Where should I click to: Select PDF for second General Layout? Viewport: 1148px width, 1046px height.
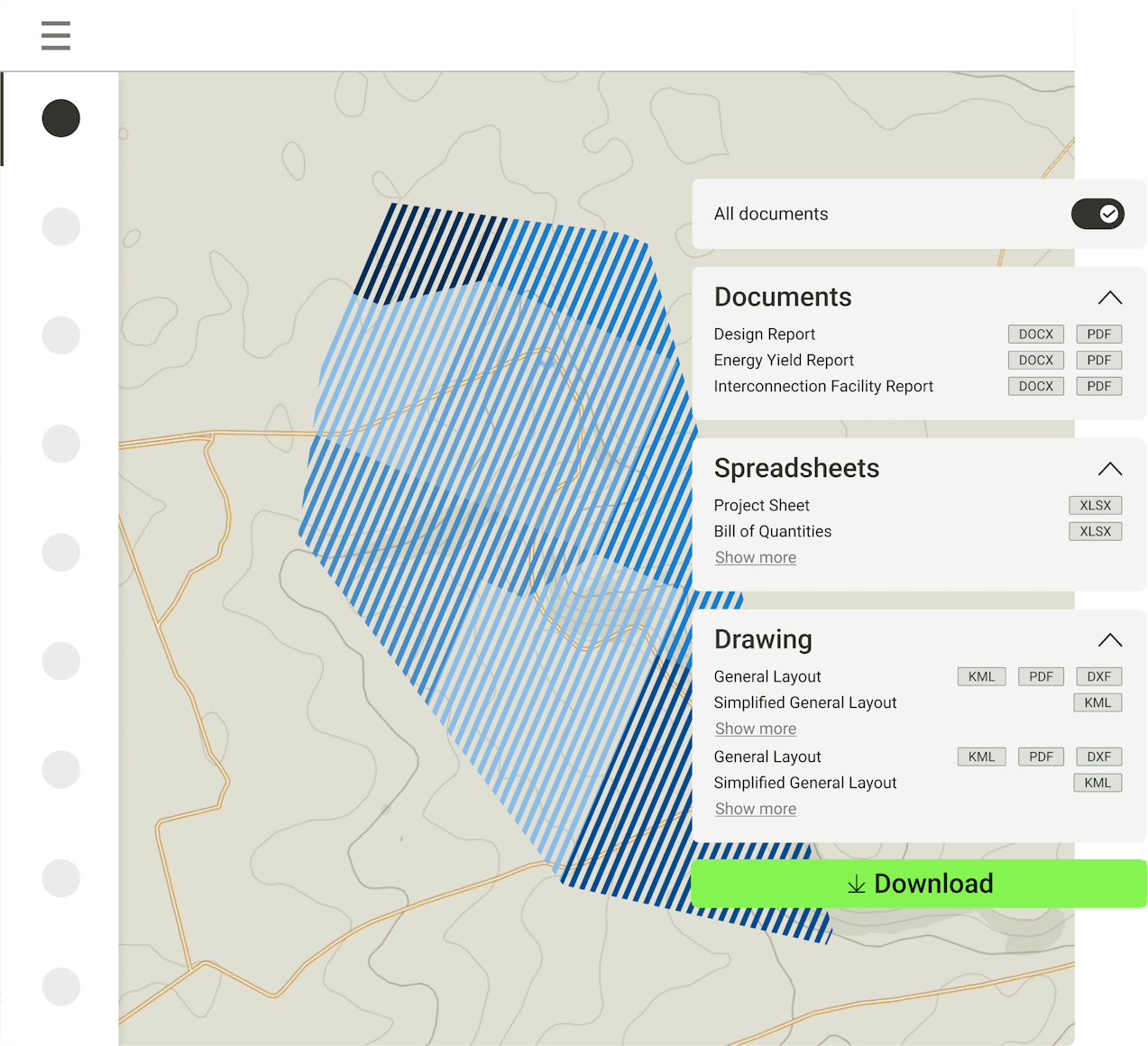(1041, 757)
